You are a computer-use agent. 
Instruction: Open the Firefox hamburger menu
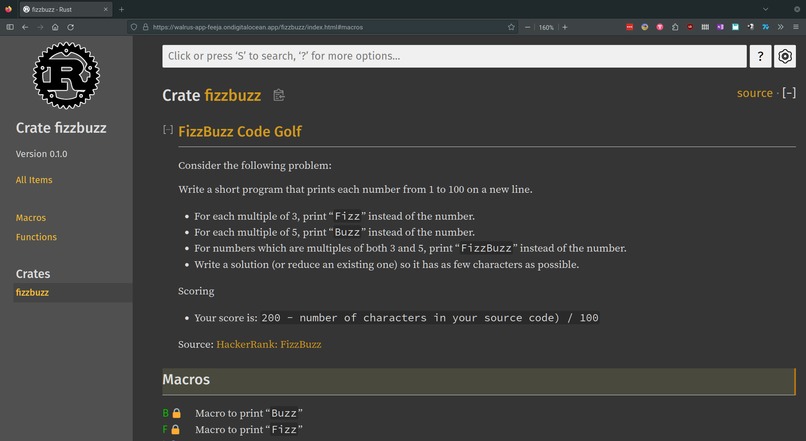tap(796, 27)
